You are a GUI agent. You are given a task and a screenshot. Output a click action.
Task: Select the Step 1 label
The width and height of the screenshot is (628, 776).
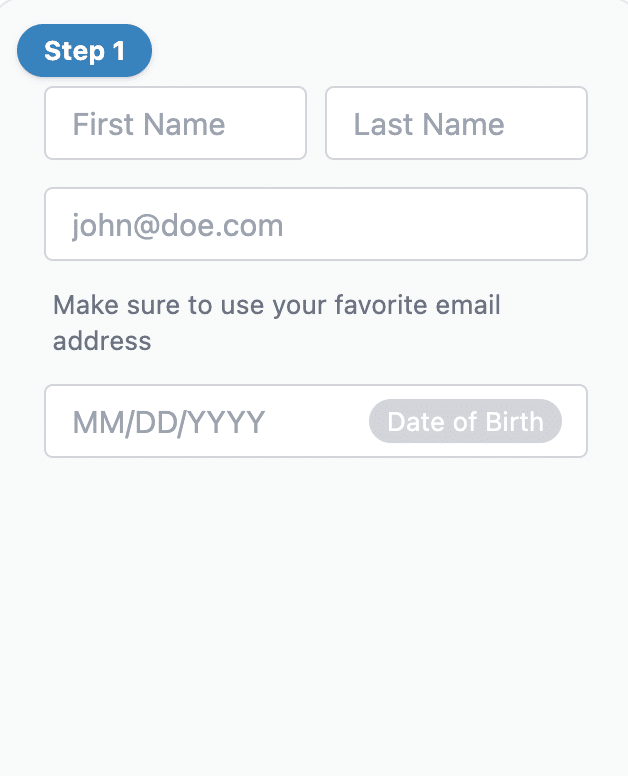pos(84,51)
